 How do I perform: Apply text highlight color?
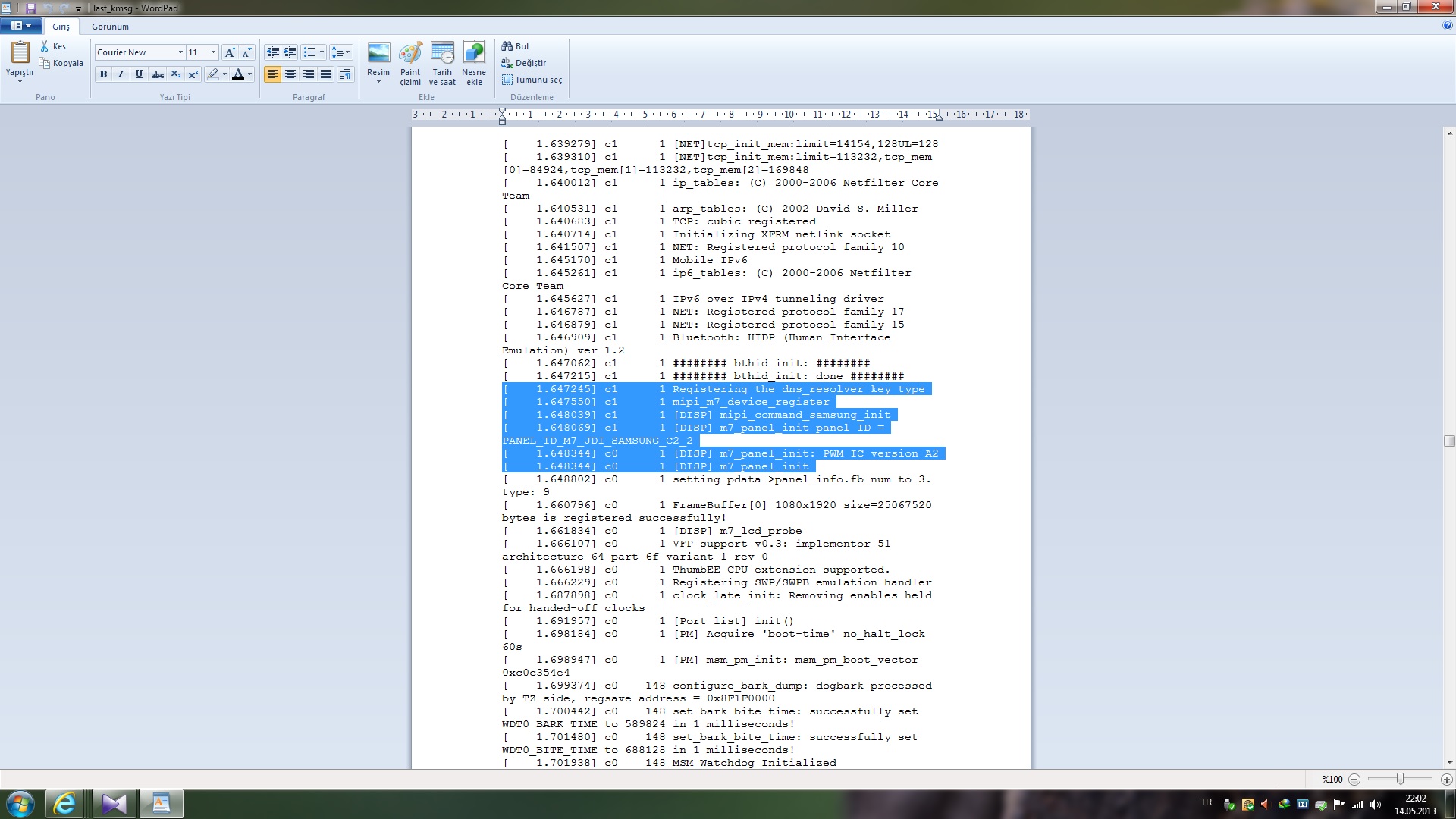click(212, 74)
